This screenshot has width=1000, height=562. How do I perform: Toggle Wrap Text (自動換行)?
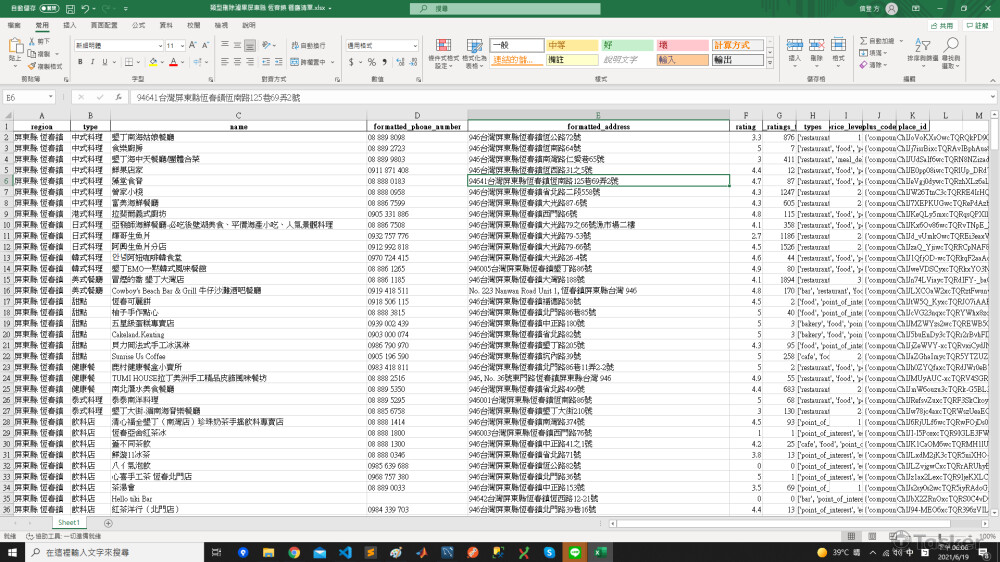pyautogui.click(x=310, y=45)
